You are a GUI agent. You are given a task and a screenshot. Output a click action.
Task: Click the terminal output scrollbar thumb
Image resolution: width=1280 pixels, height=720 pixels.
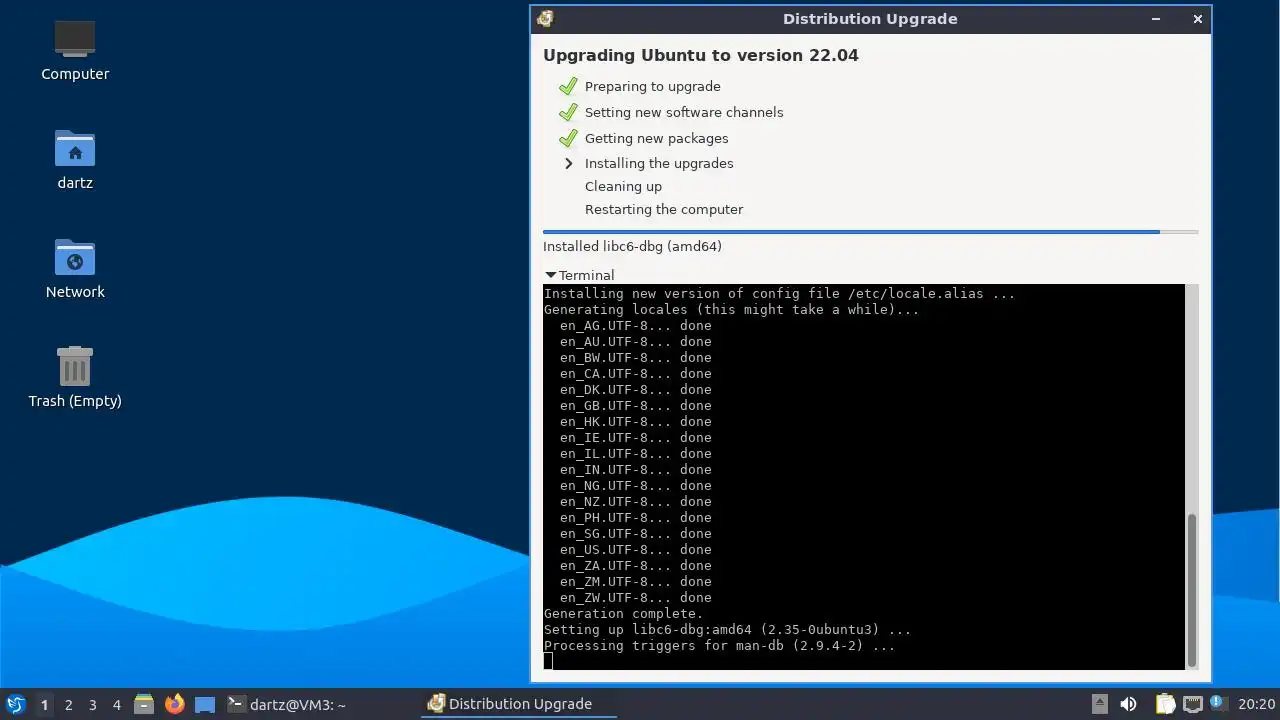point(1191,590)
